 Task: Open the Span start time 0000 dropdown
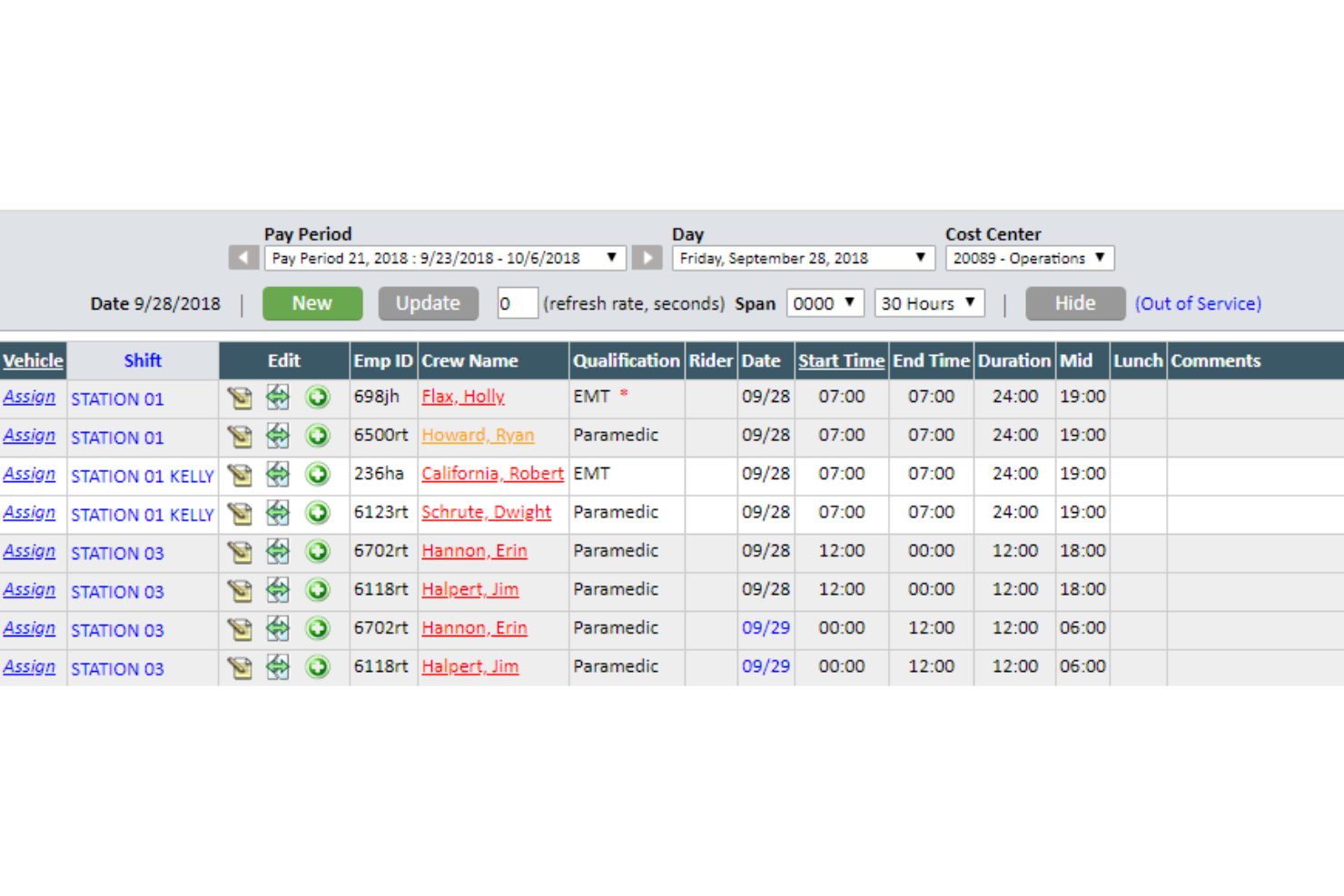[825, 303]
